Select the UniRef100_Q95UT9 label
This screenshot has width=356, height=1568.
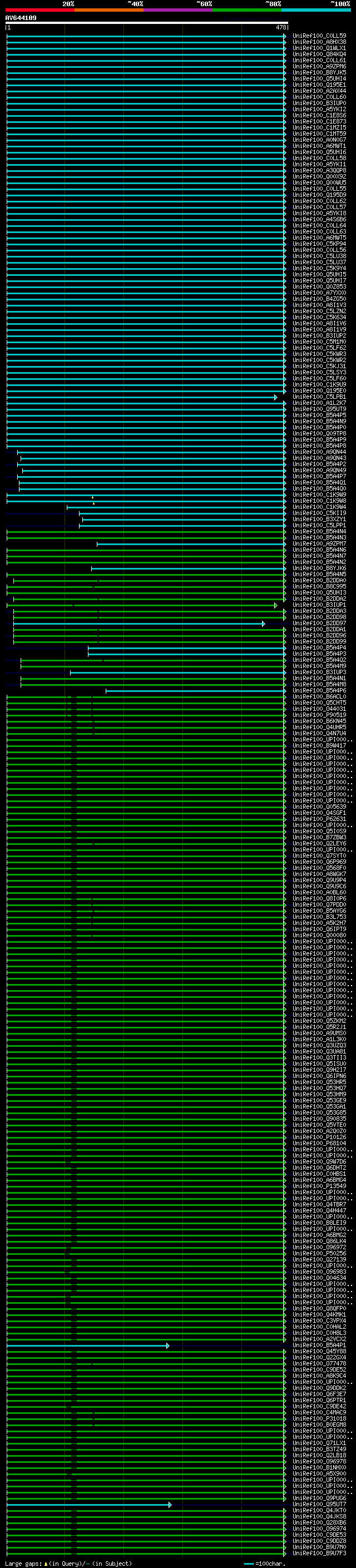319,409
